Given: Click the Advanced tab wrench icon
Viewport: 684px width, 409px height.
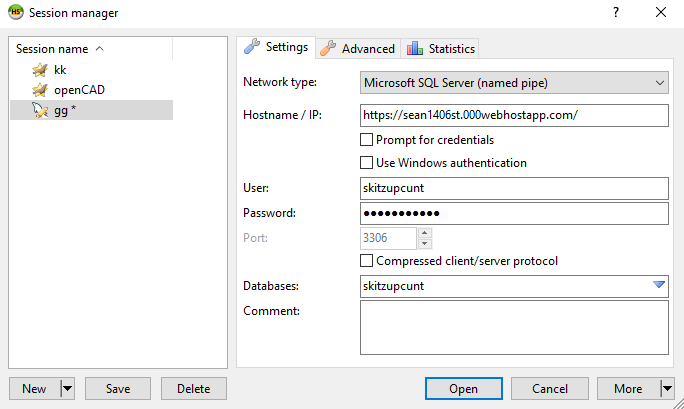Looking at the screenshot, I should click(328, 48).
